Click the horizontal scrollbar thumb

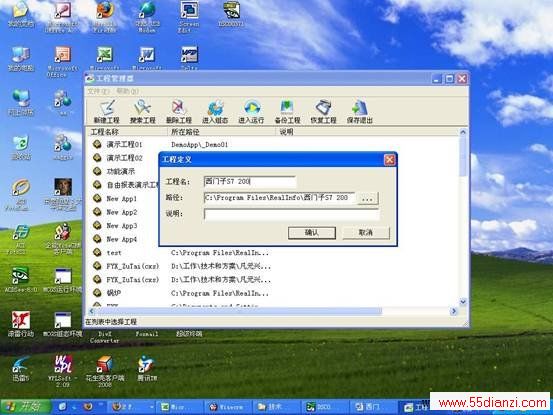239,311
